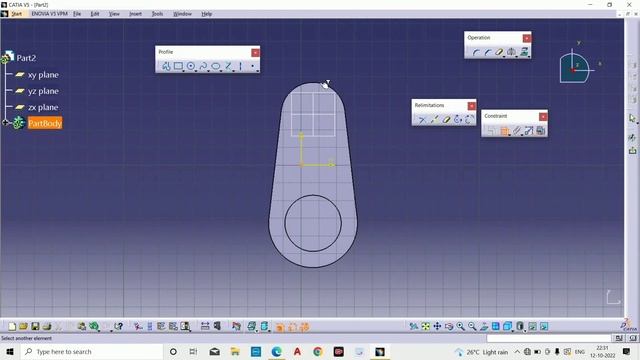Open the View menu
640x360 pixels.
point(114,14)
